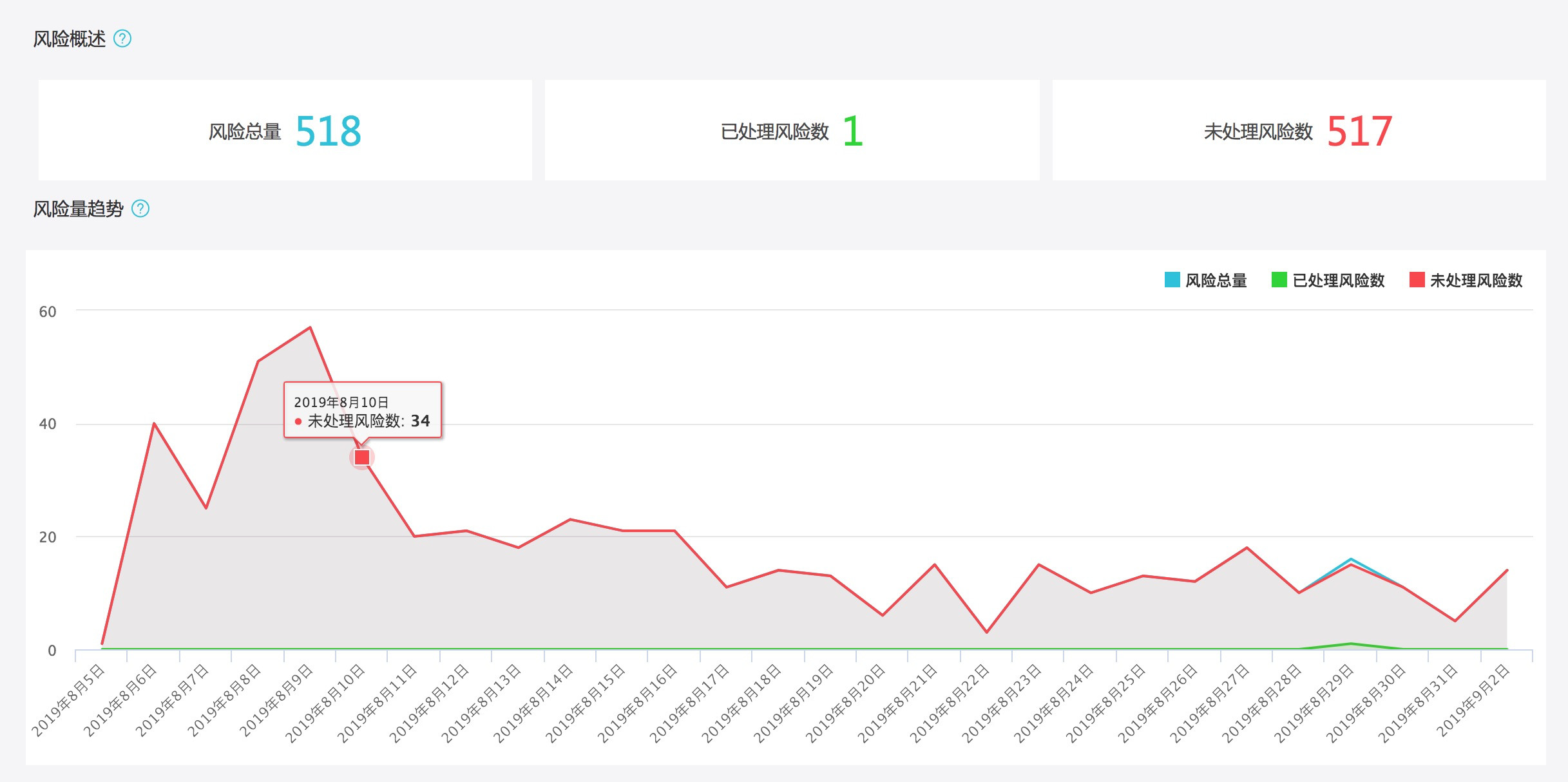Toggle the 风险总量 legend series
The width and height of the screenshot is (1568, 782).
pos(1206,280)
